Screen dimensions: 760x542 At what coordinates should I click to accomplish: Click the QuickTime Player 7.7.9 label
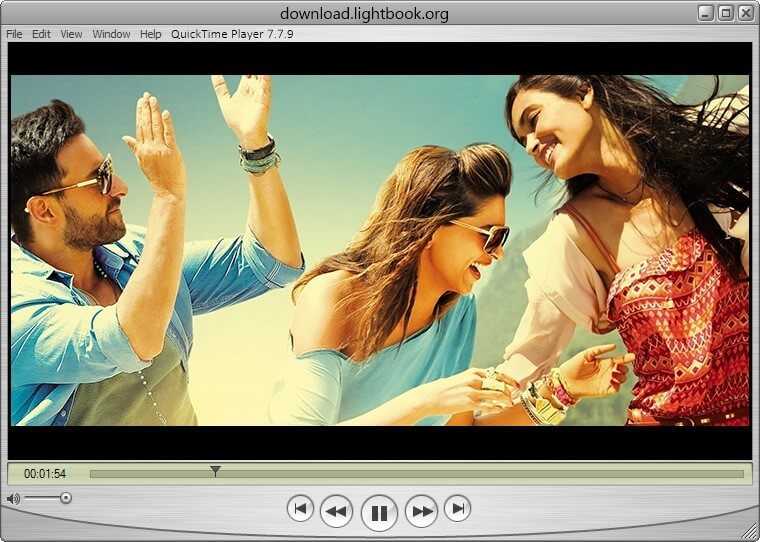pyautogui.click(x=232, y=34)
